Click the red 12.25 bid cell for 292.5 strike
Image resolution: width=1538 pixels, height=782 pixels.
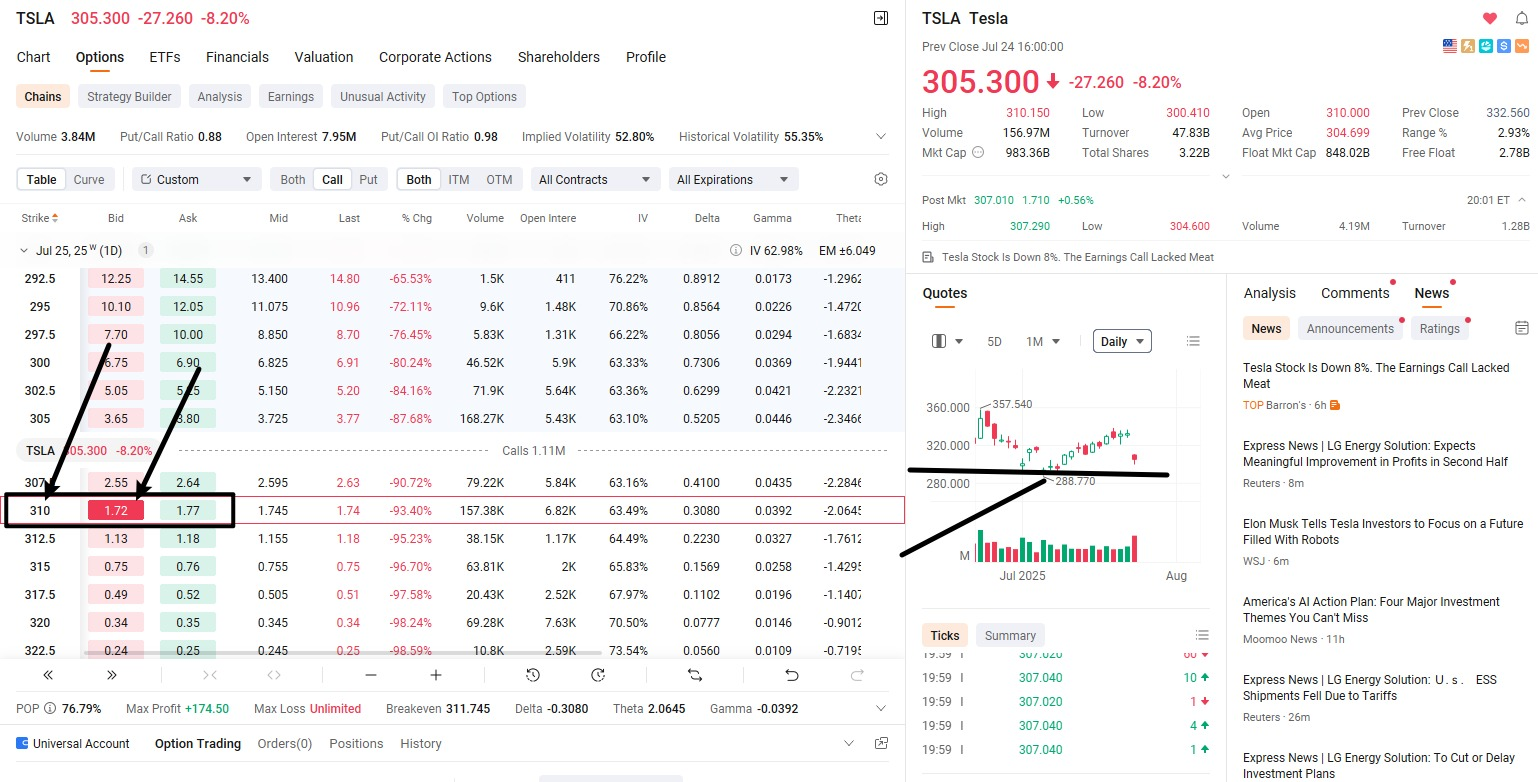[116, 279]
